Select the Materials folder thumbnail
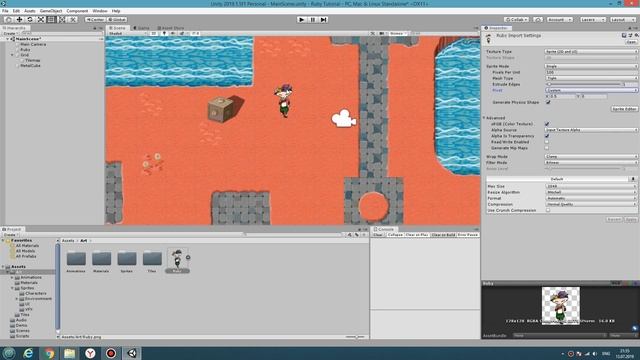The height and width of the screenshot is (360, 640). click(101, 258)
